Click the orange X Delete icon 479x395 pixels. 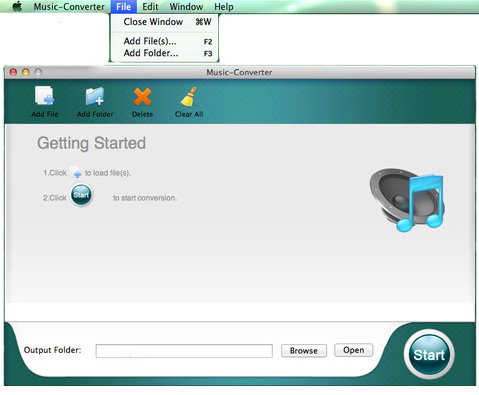(x=142, y=96)
